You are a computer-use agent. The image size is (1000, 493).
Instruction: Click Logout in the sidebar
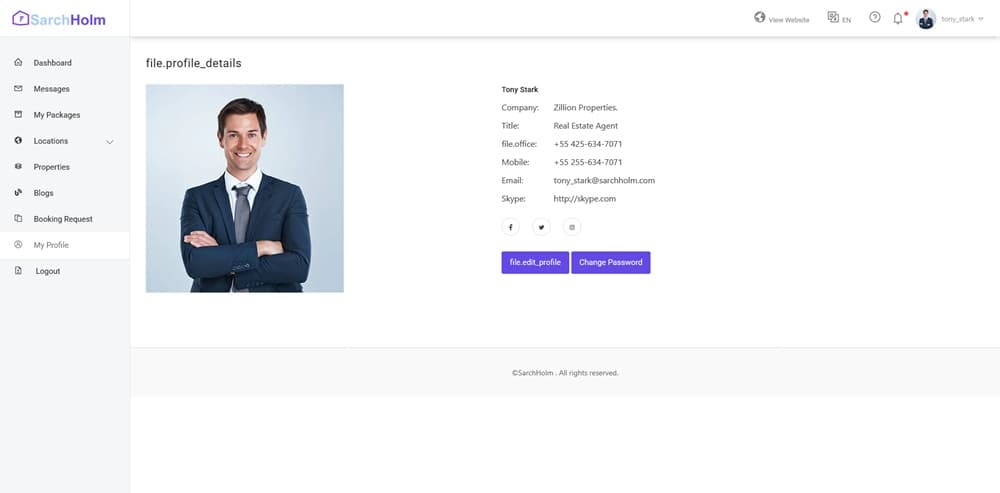[x=47, y=271]
